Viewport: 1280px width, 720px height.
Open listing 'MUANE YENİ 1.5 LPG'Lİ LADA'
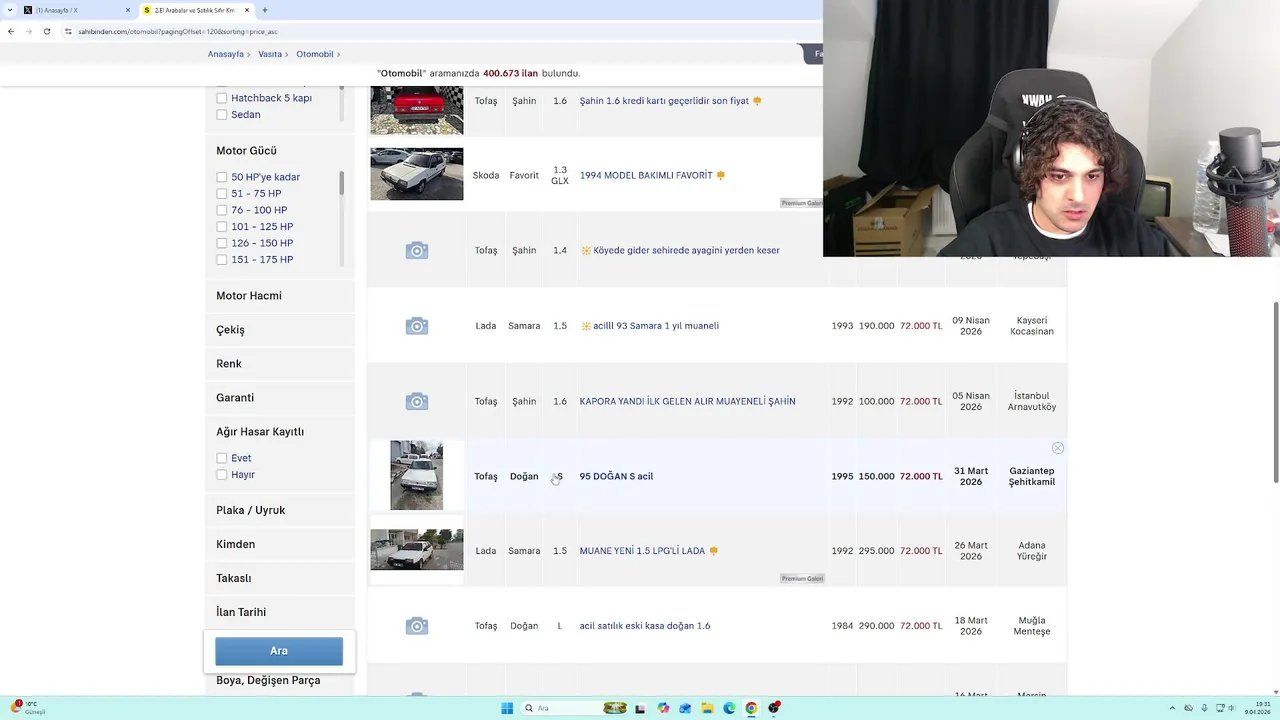642,551
